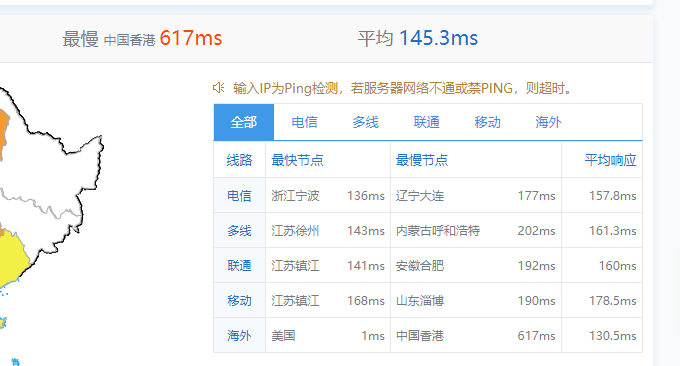Click the 202ms value
The width and height of the screenshot is (680, 366).
click(x=536, y=231)
